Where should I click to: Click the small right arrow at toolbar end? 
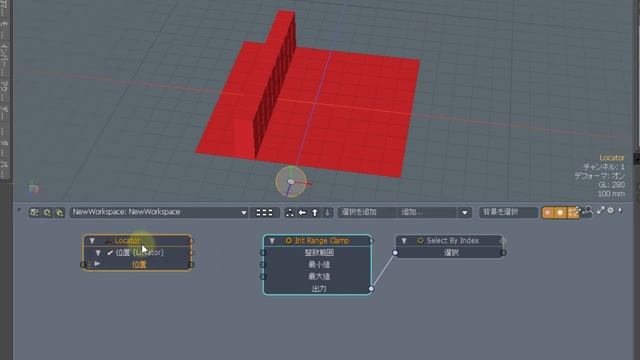(620, 210)
